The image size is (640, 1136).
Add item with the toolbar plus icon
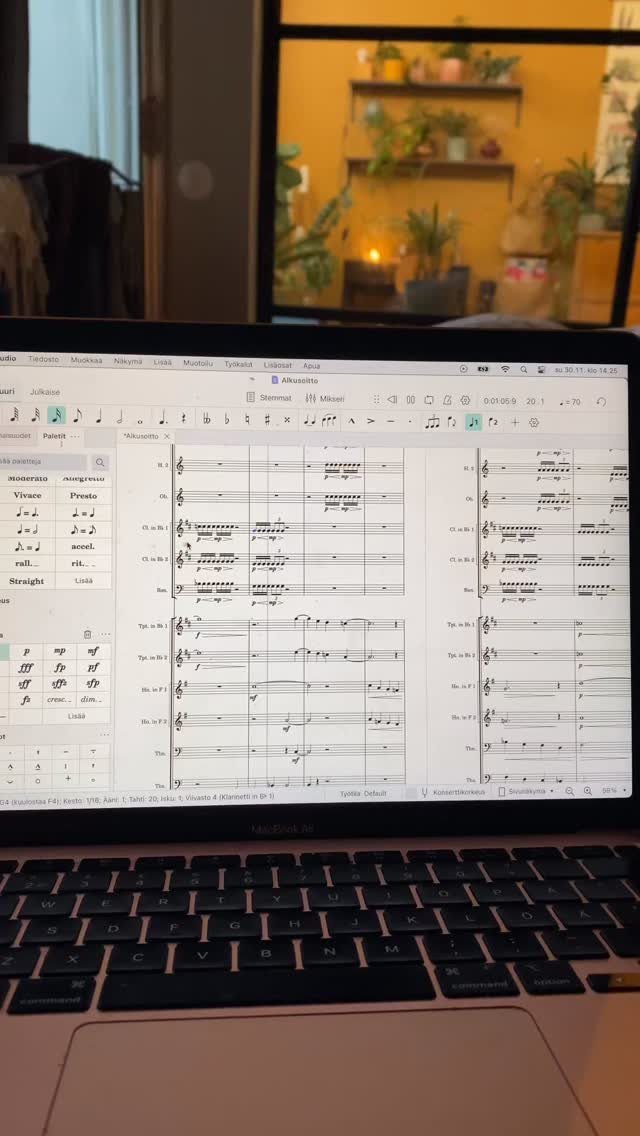pos(515,422)
